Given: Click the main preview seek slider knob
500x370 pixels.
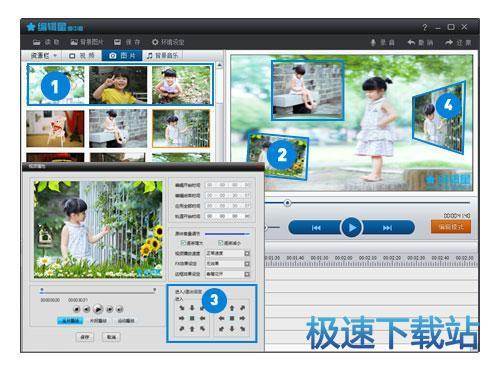Looking at the screenshot, I should [x=287, y=203].
